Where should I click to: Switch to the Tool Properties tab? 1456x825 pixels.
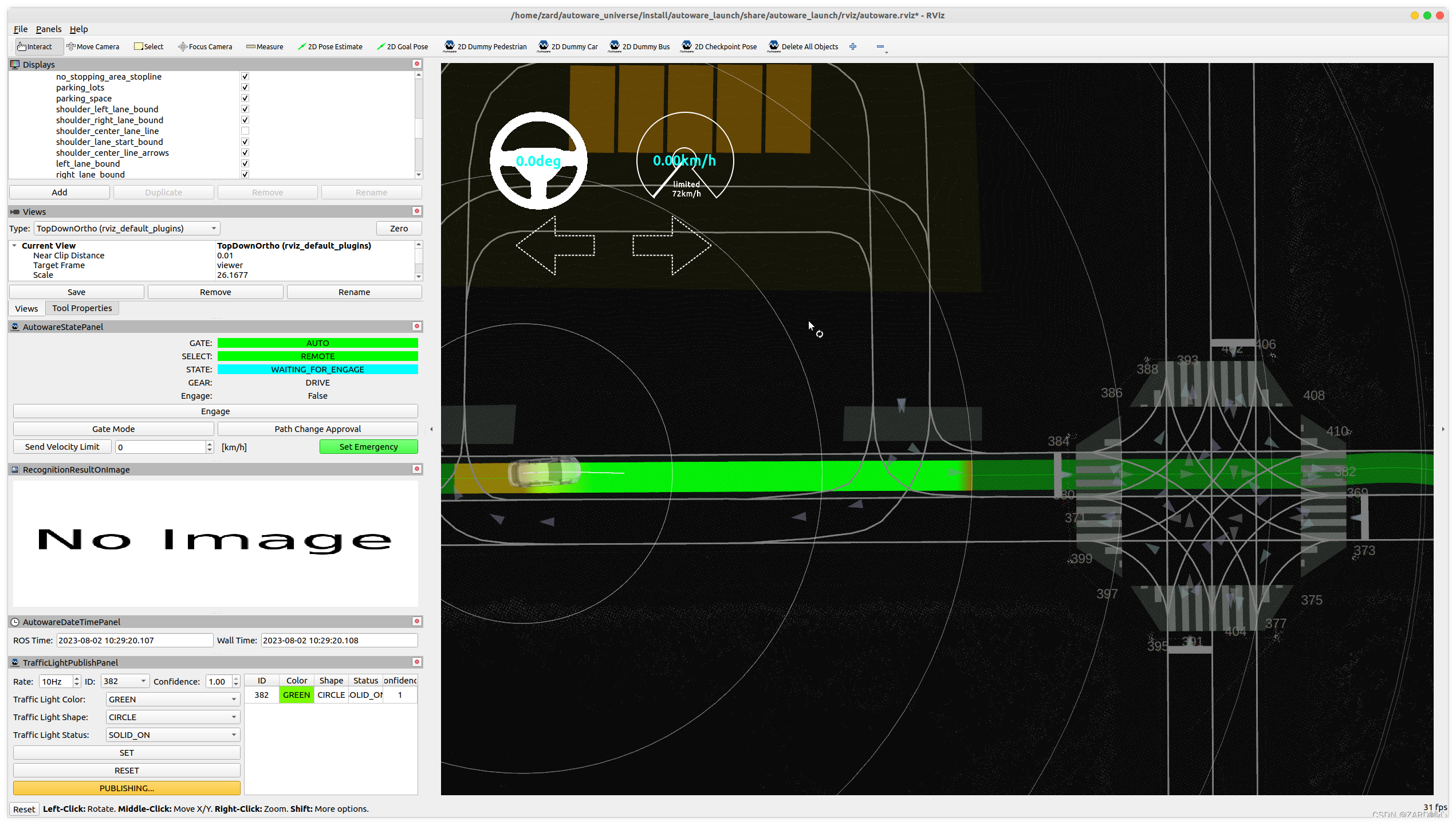click(x=82, y=308)
